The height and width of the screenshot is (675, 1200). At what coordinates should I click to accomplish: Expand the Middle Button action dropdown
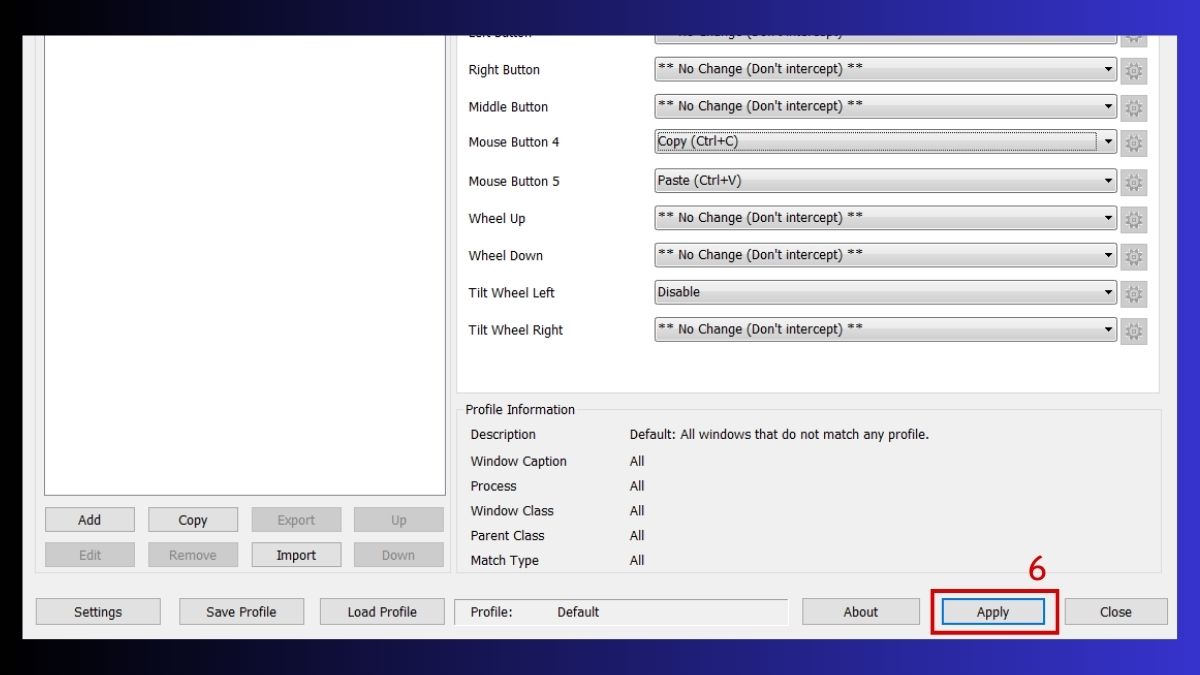point(886,107)
